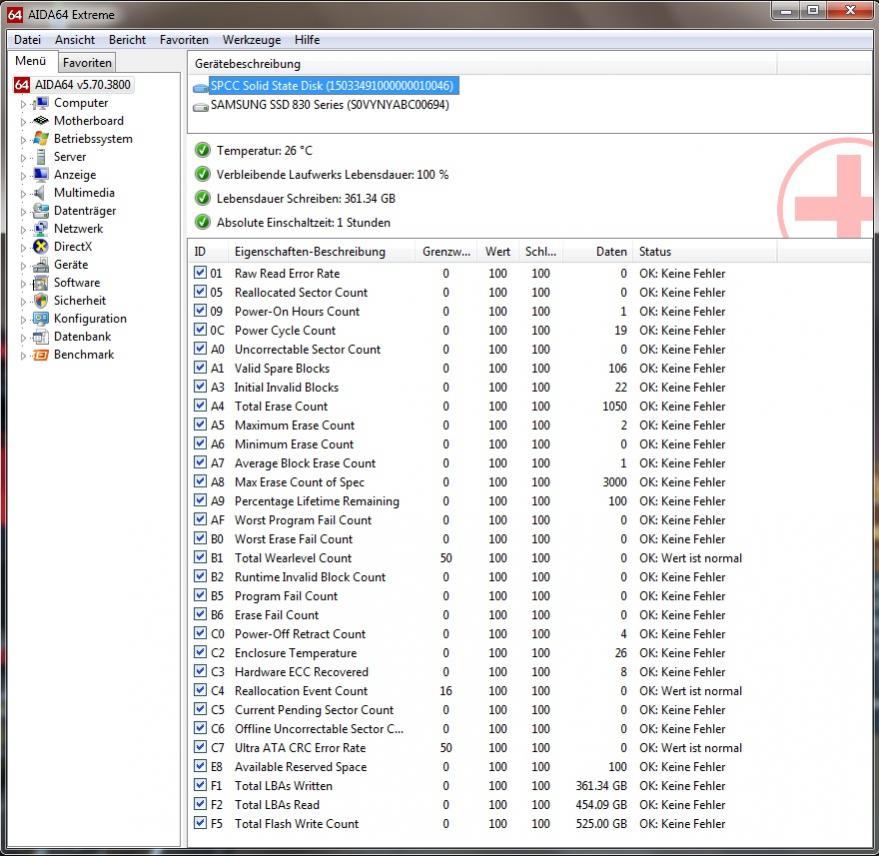Open the Favoriten menu in the menu bar
This screenshot has width=879, height=856.
[x=184, y=40]
